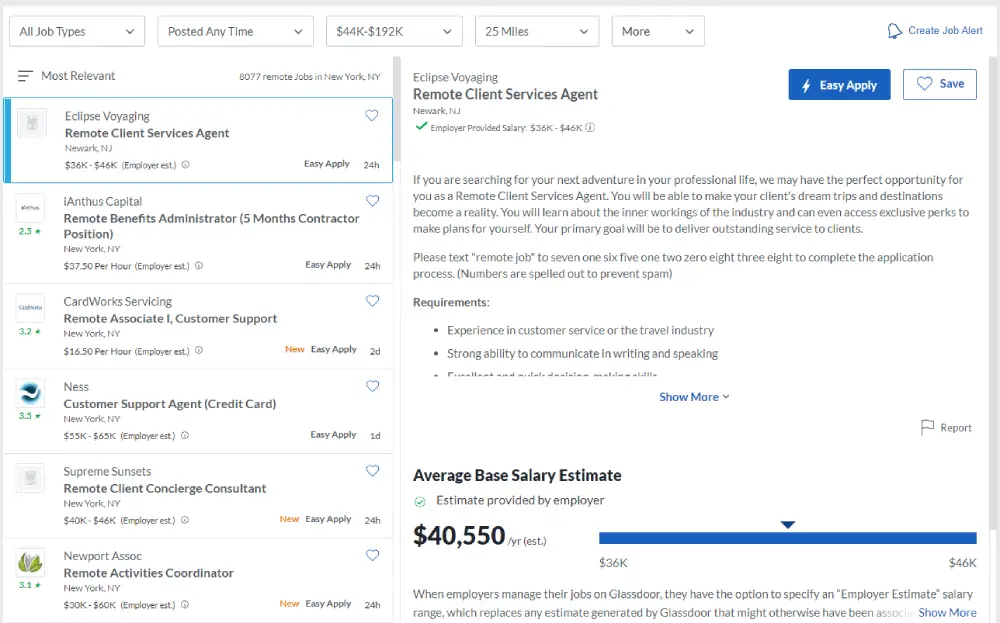Open Remote Client Services Agent listing title
Image resolution: width=1000 pixels, height=623 pixels.
point(147,133)
